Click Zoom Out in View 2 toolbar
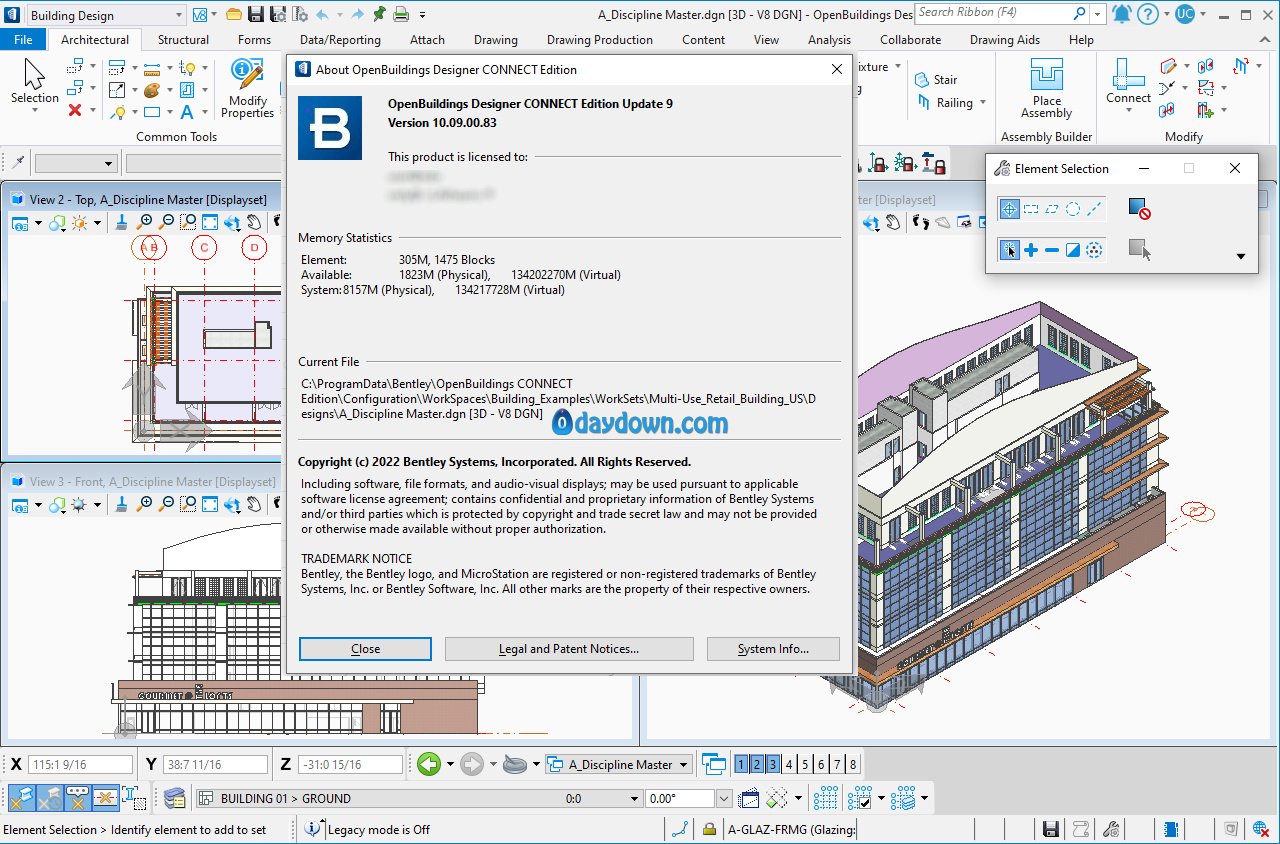Screen dimensions: 1280x844 [166, 222]
